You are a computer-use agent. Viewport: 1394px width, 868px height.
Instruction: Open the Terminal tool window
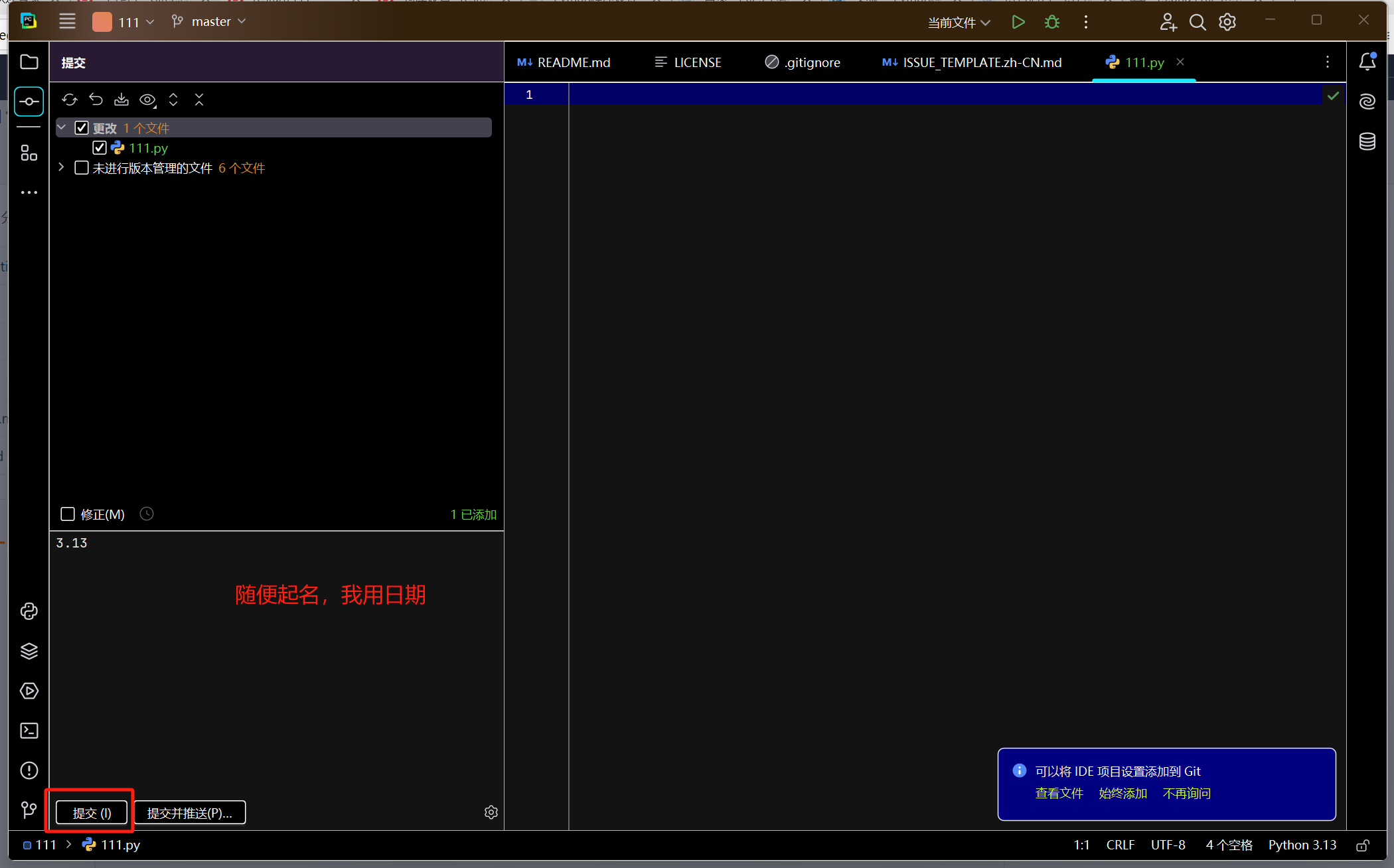(29, 731)
